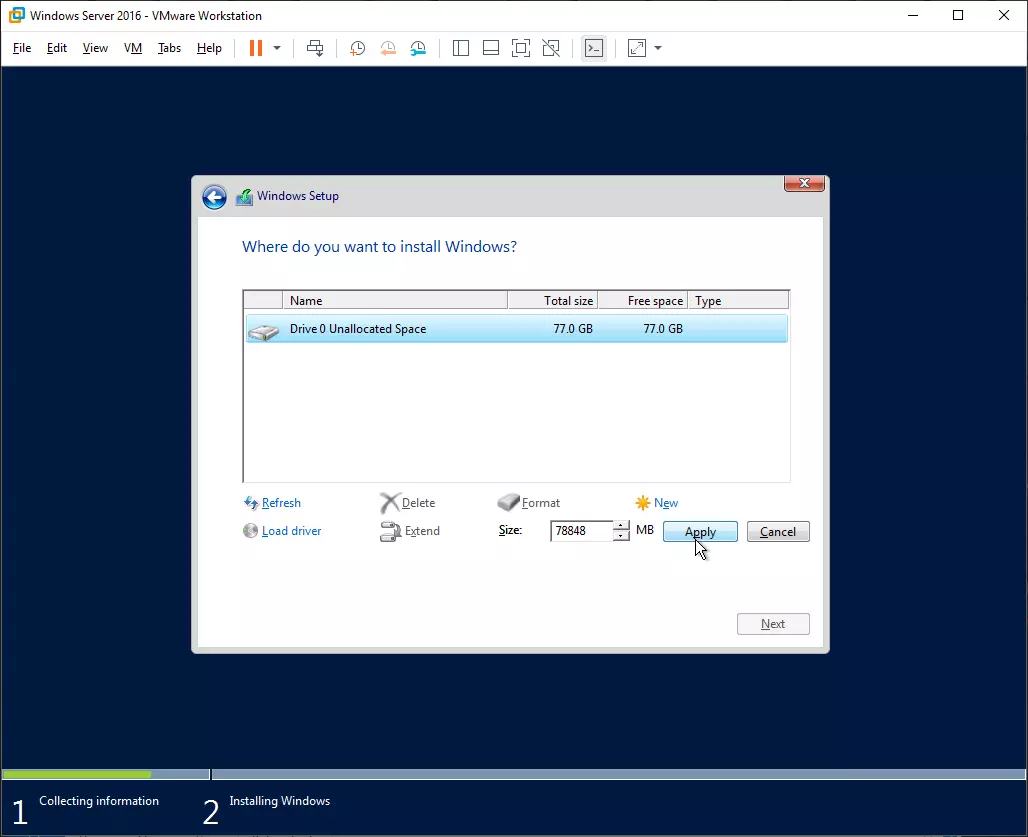Open the View menu
The height and width of the screenshot is (837, 1028).
click(95, 48)
